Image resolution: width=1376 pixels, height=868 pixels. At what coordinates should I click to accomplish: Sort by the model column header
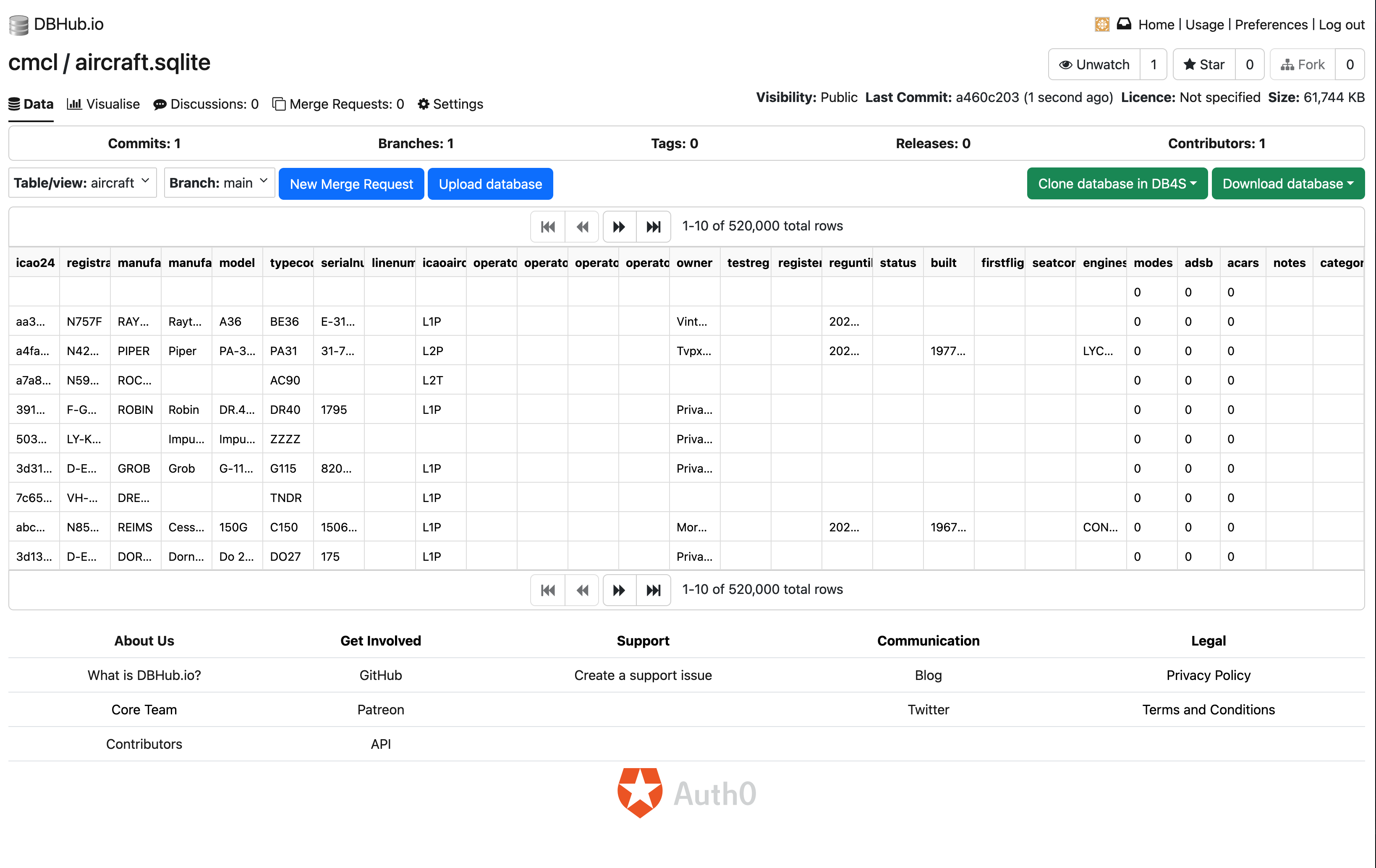click(237, 263)
